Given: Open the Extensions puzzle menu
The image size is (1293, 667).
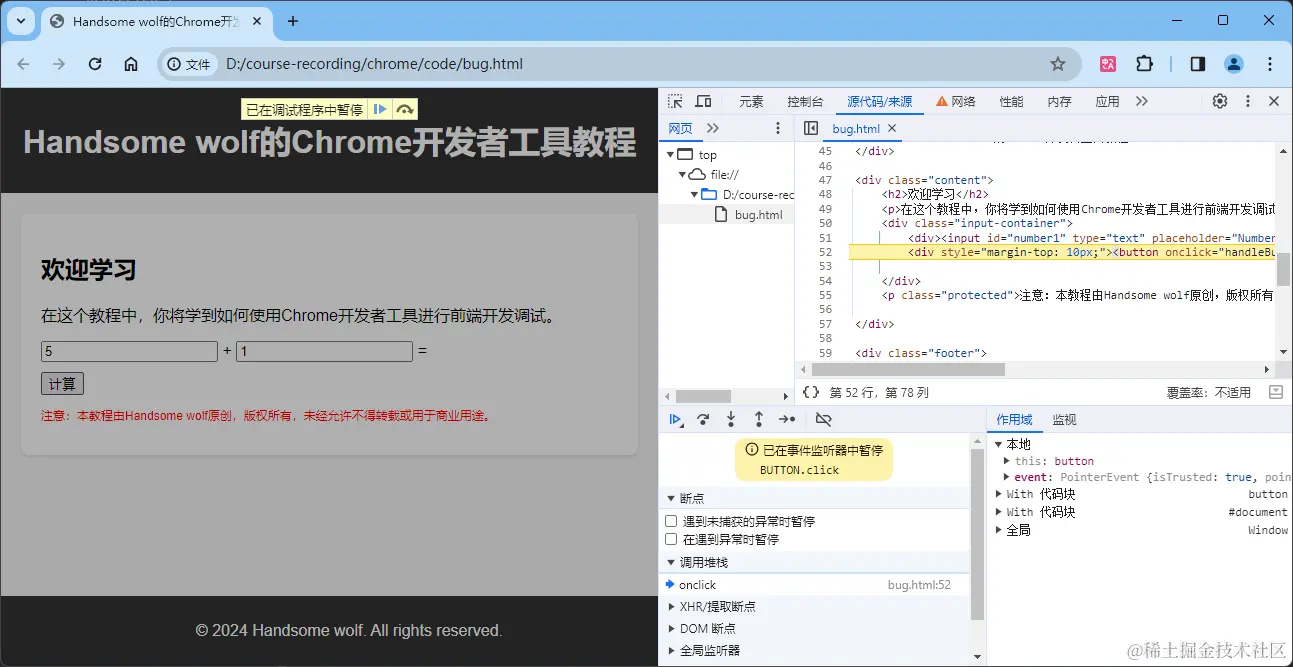Looking at the screenshot, I should coord(1145,64).
